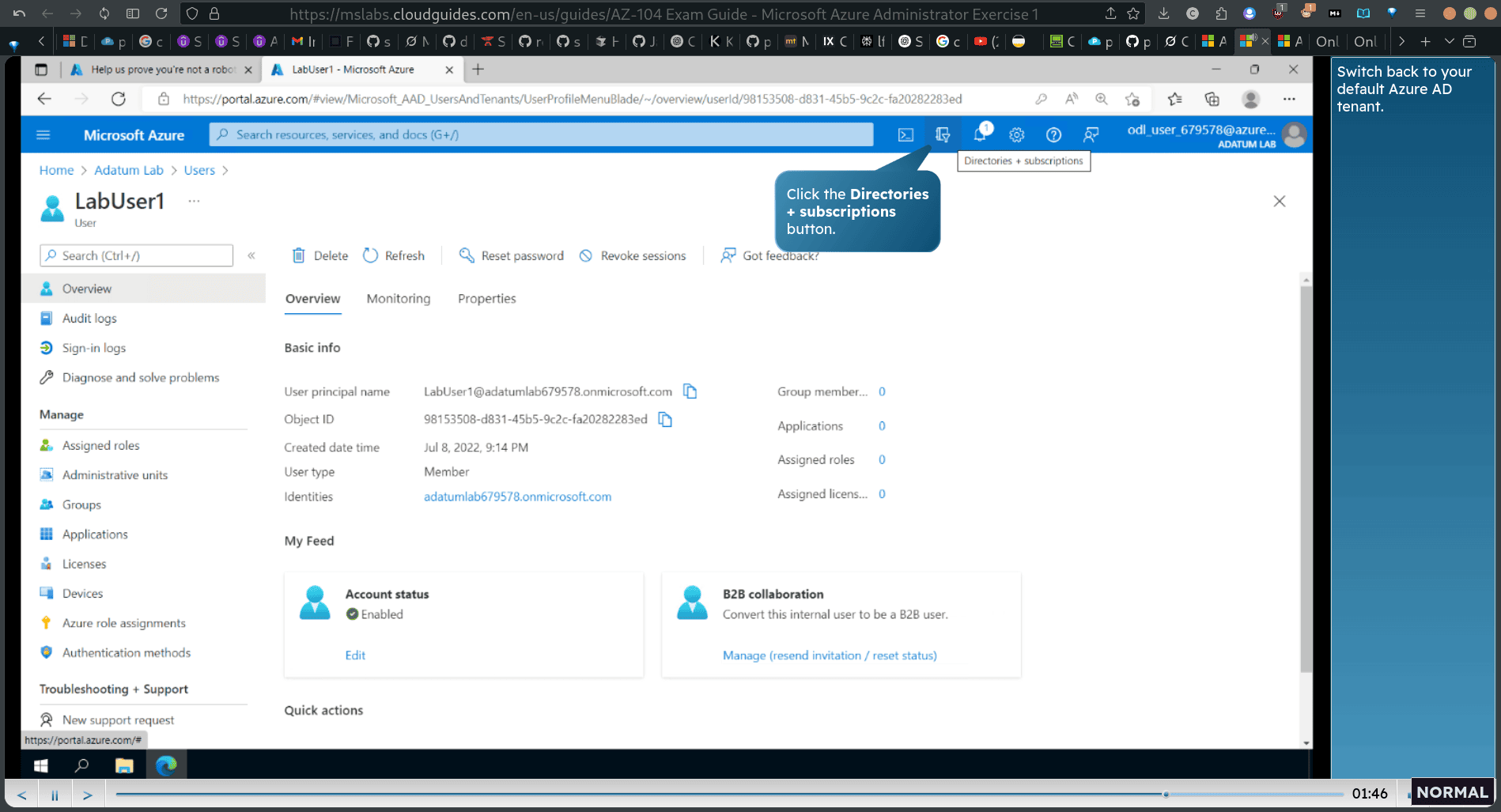The height and width of the screenshot is (812, 1501).
Task: Reload page in inner Edge browser
Action: pyautogui.click(x=119, y=99)
